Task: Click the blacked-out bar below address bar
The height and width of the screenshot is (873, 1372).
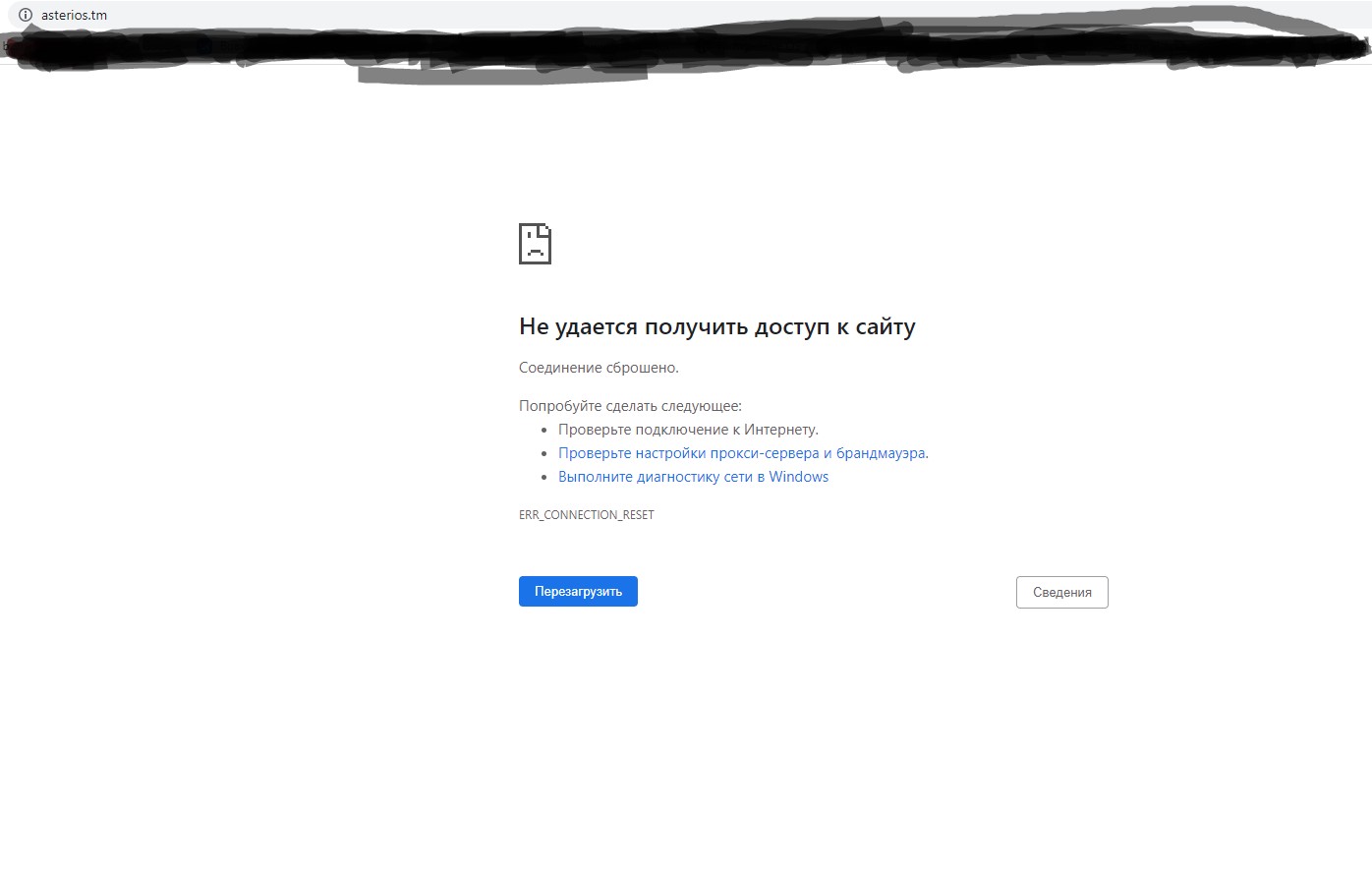Action: click(688, 49)
